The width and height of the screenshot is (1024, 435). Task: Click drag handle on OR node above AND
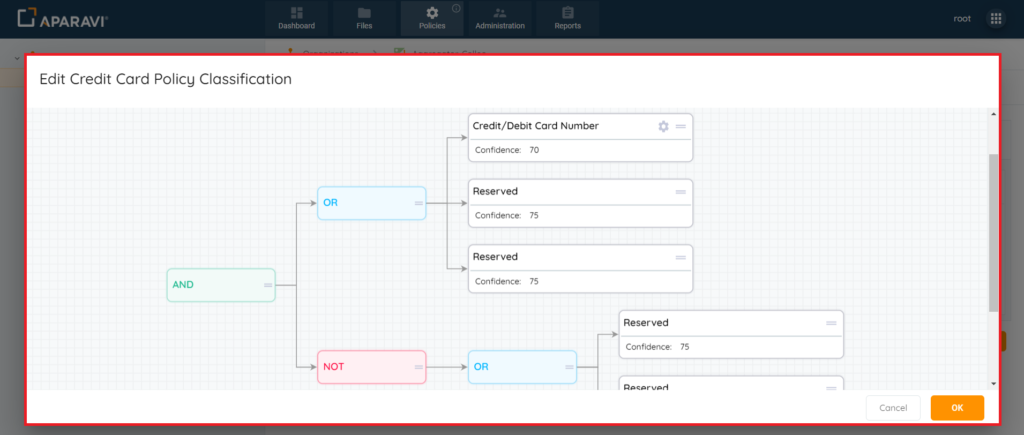coord(419,203)
